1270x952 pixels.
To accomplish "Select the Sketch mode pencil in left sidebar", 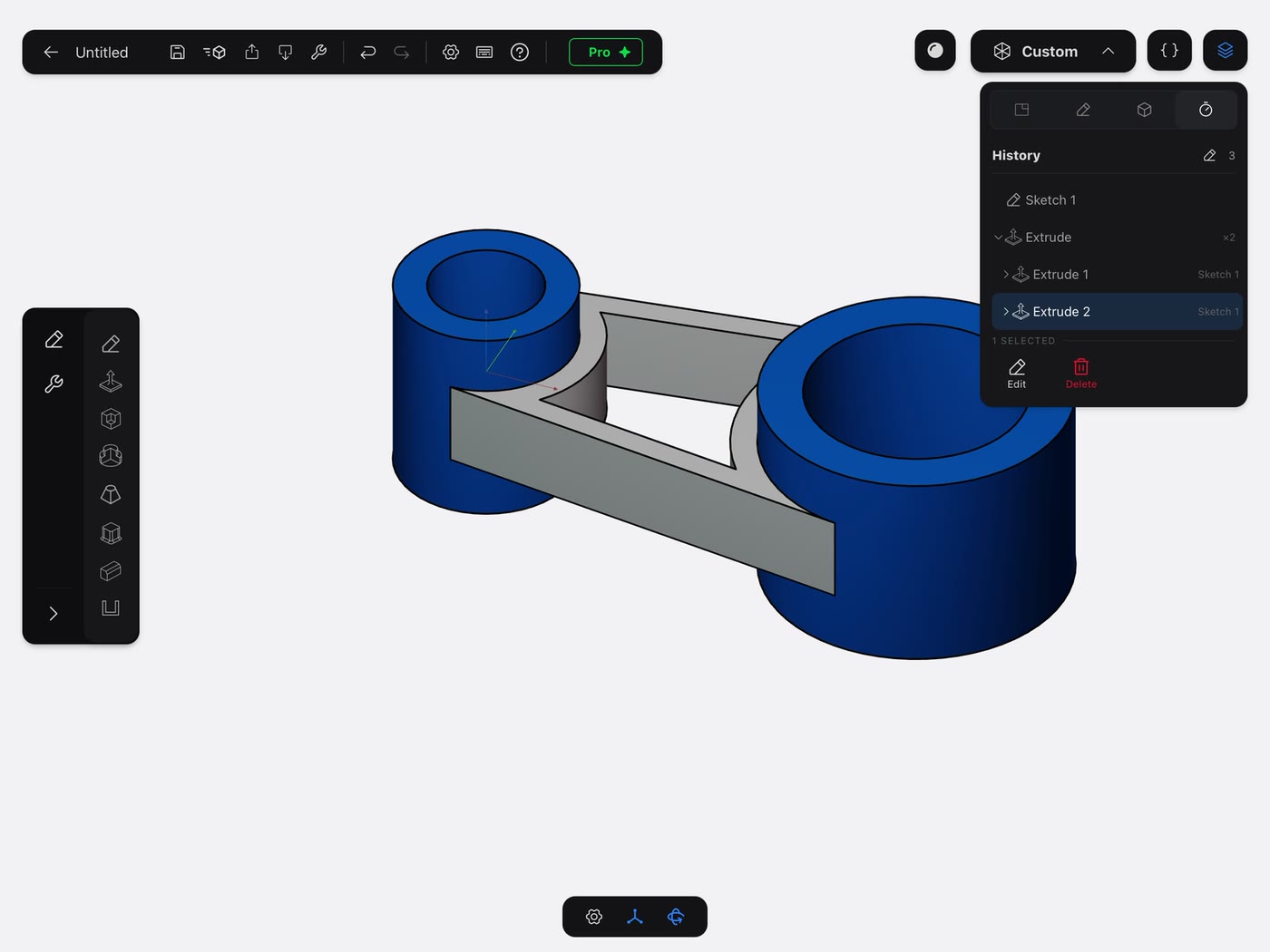I will tap(54, 340).
